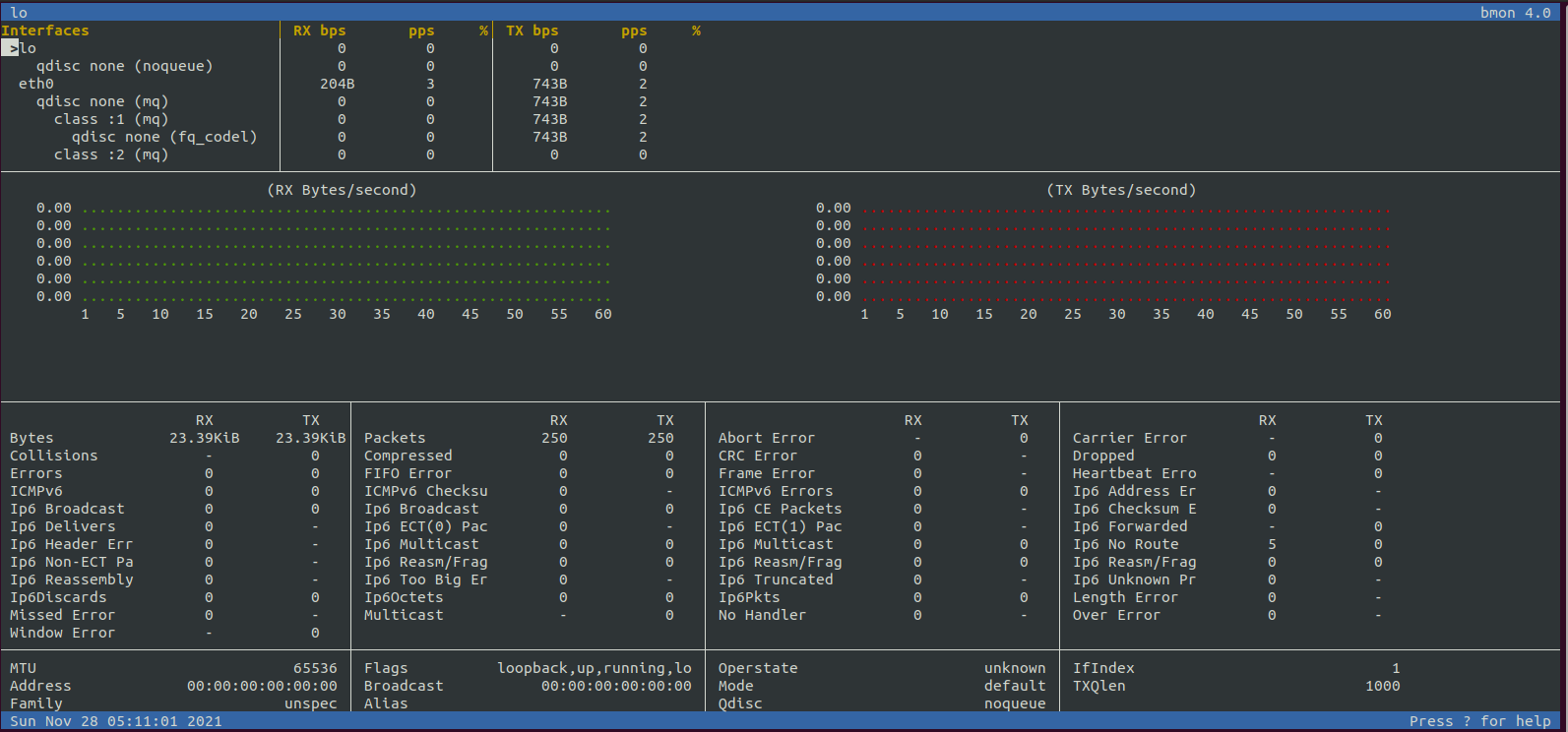Click the Collisions statistic label
1568x732 pixels.
pyautogui.click(x=54, y=456)
